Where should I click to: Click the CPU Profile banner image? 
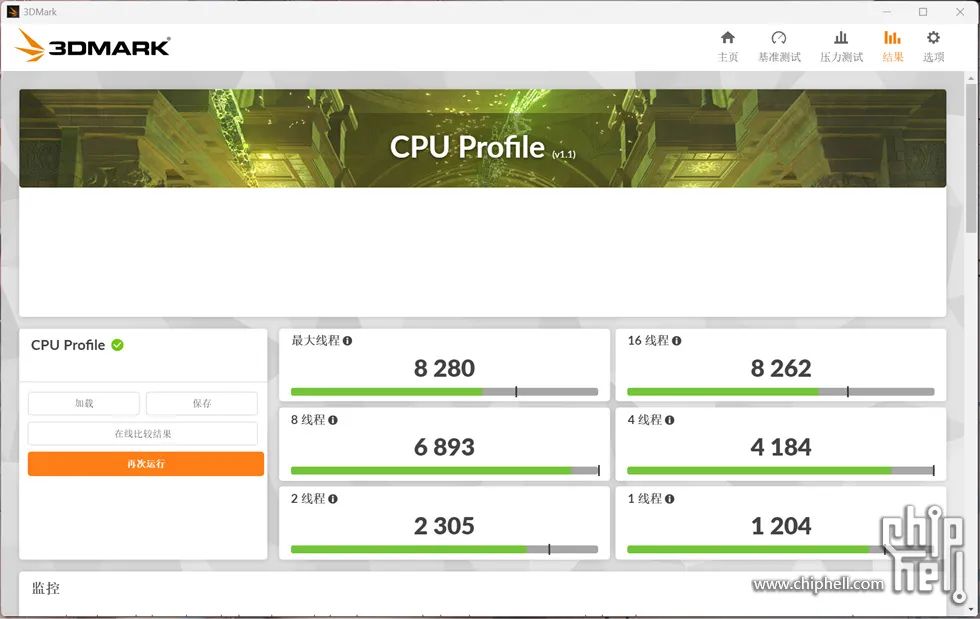point(482,138)
